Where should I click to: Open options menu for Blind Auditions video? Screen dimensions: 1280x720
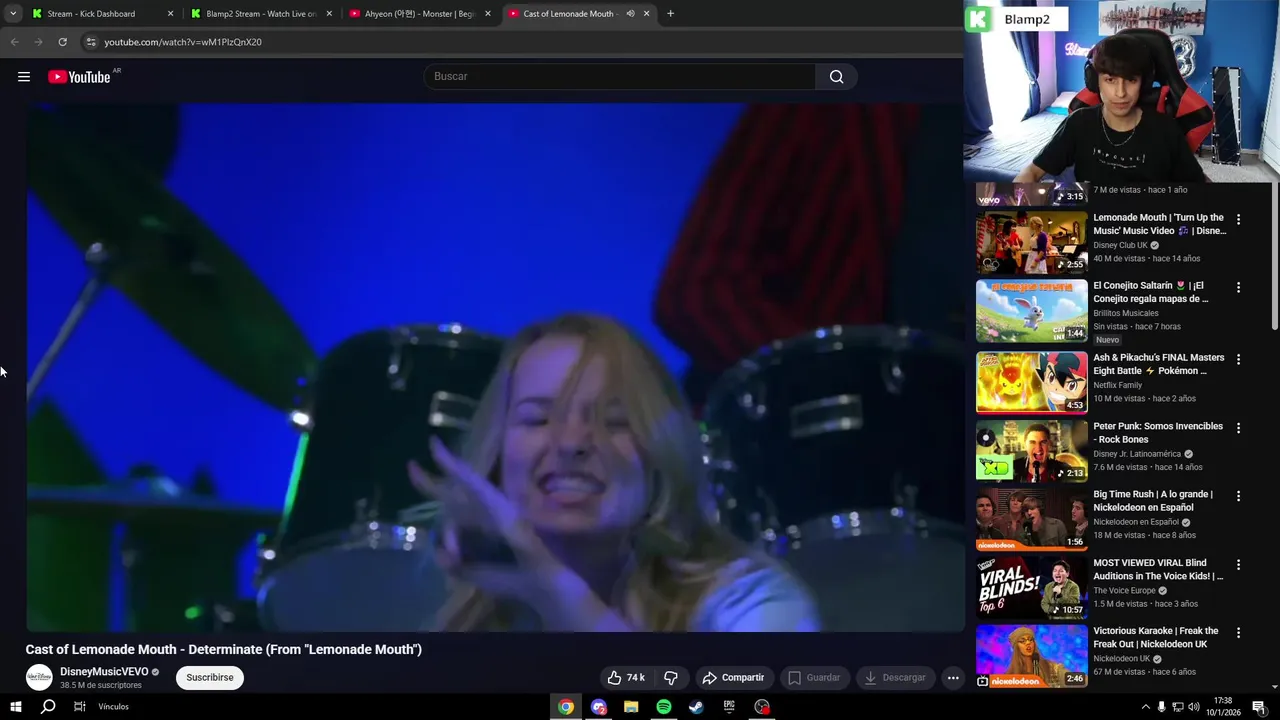[x=1238, y=564]
